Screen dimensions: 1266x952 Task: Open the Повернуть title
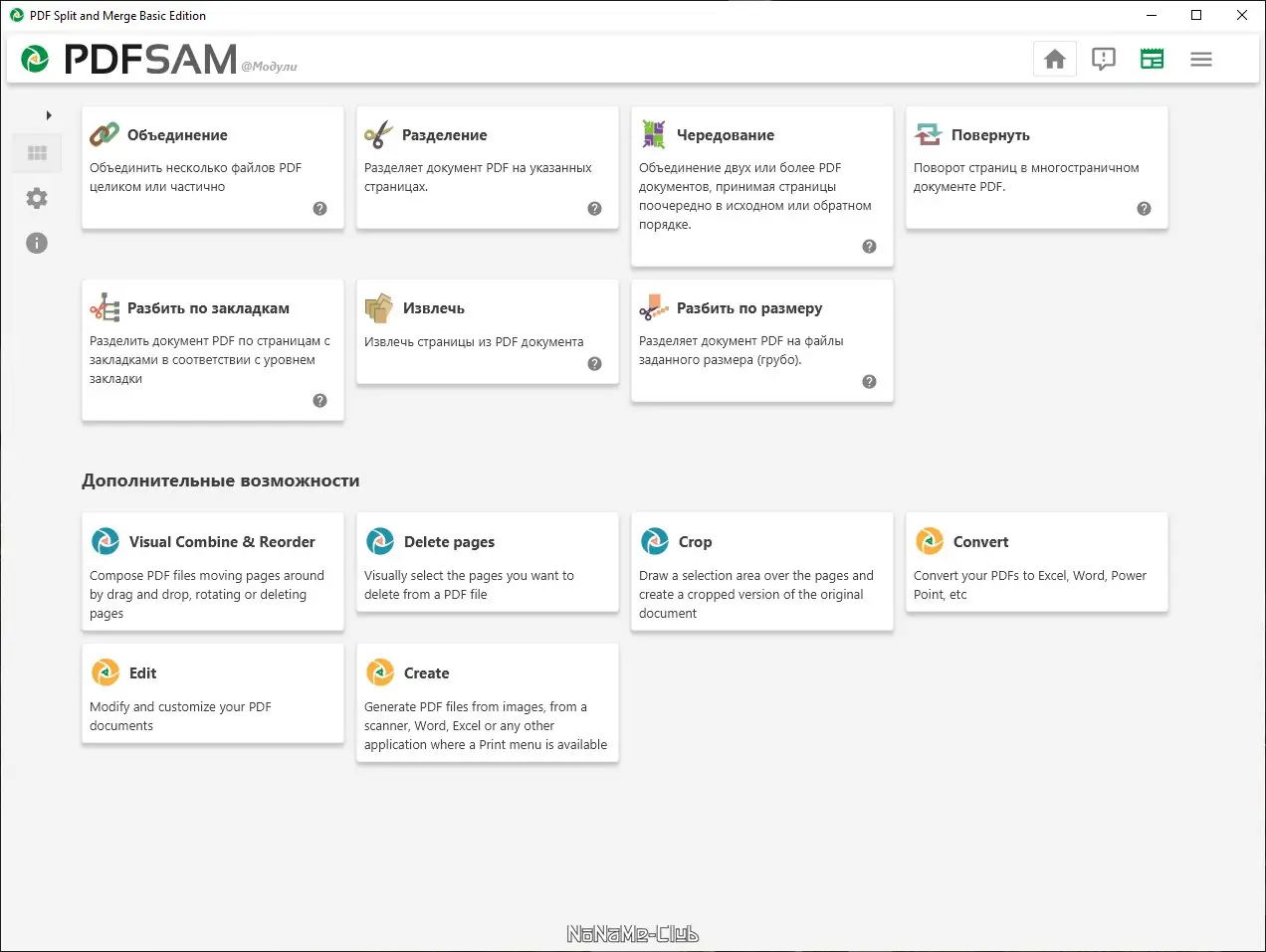coord(990,135)
